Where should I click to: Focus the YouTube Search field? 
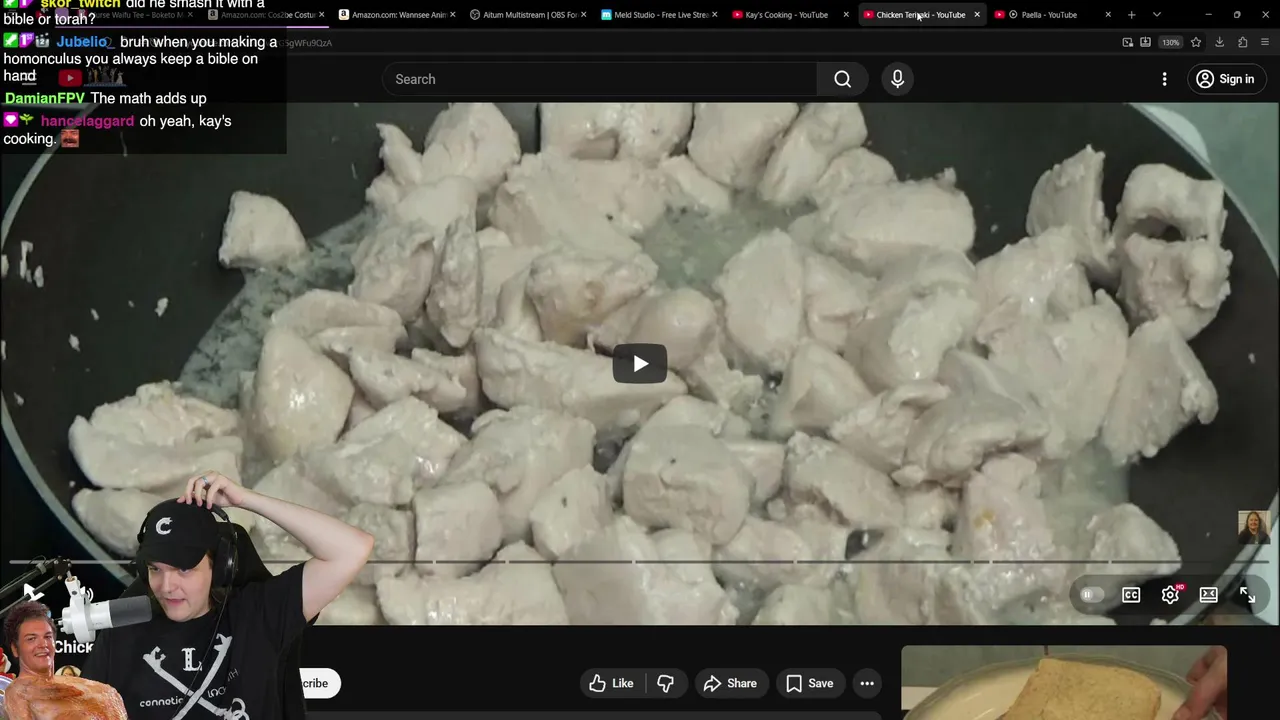600,79
